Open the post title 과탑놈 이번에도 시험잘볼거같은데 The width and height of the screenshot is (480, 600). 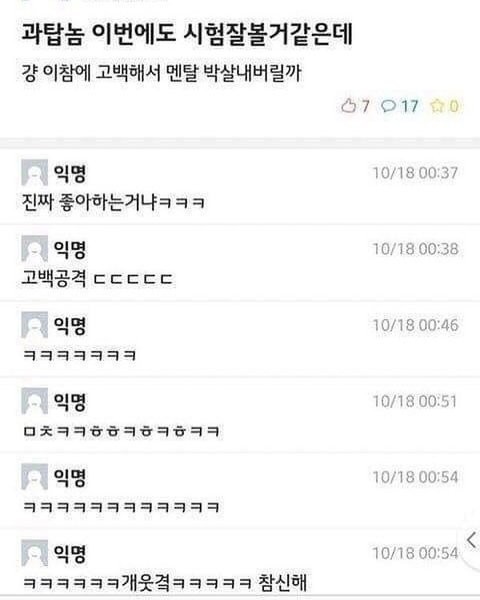[x=187, y=34]
